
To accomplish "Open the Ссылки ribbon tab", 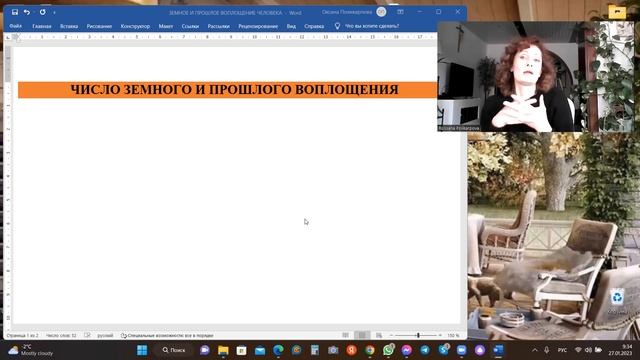I will pyautogui.click(x=190, y=26).
